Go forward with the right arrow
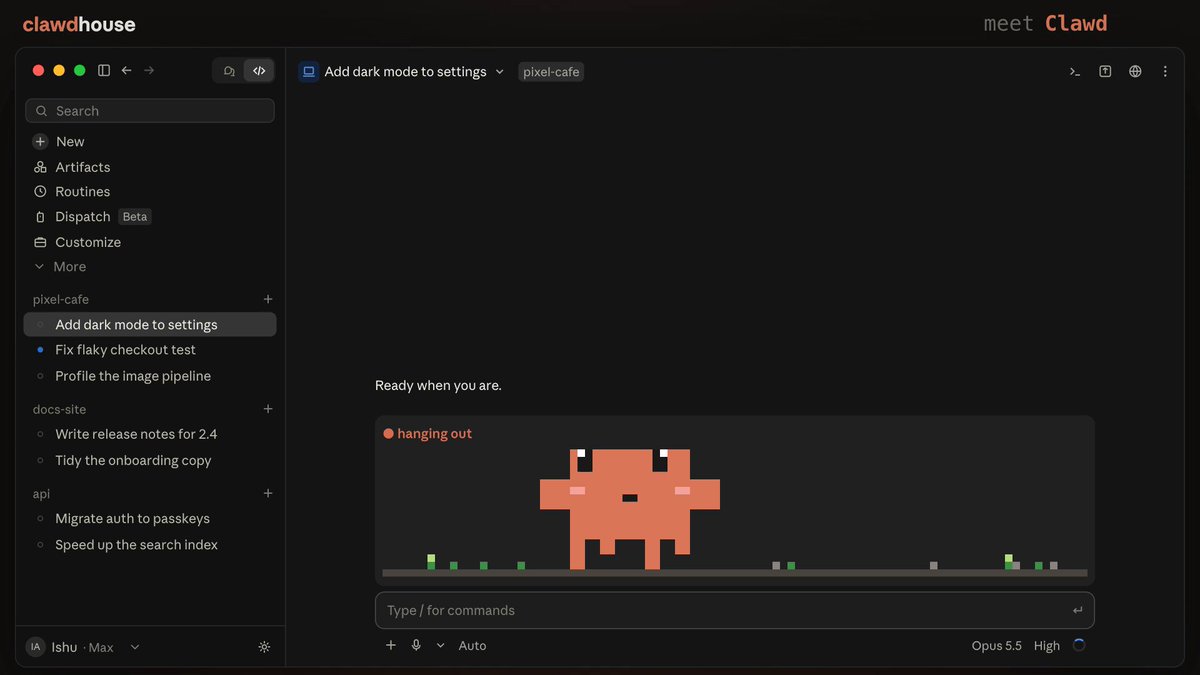Screen dimensions: 1200x675 pyautogui.click(x=149, y=71)
